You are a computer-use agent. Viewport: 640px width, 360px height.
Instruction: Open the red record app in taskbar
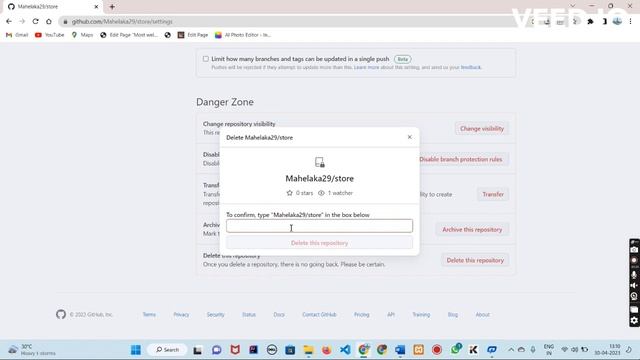[437, 350]
